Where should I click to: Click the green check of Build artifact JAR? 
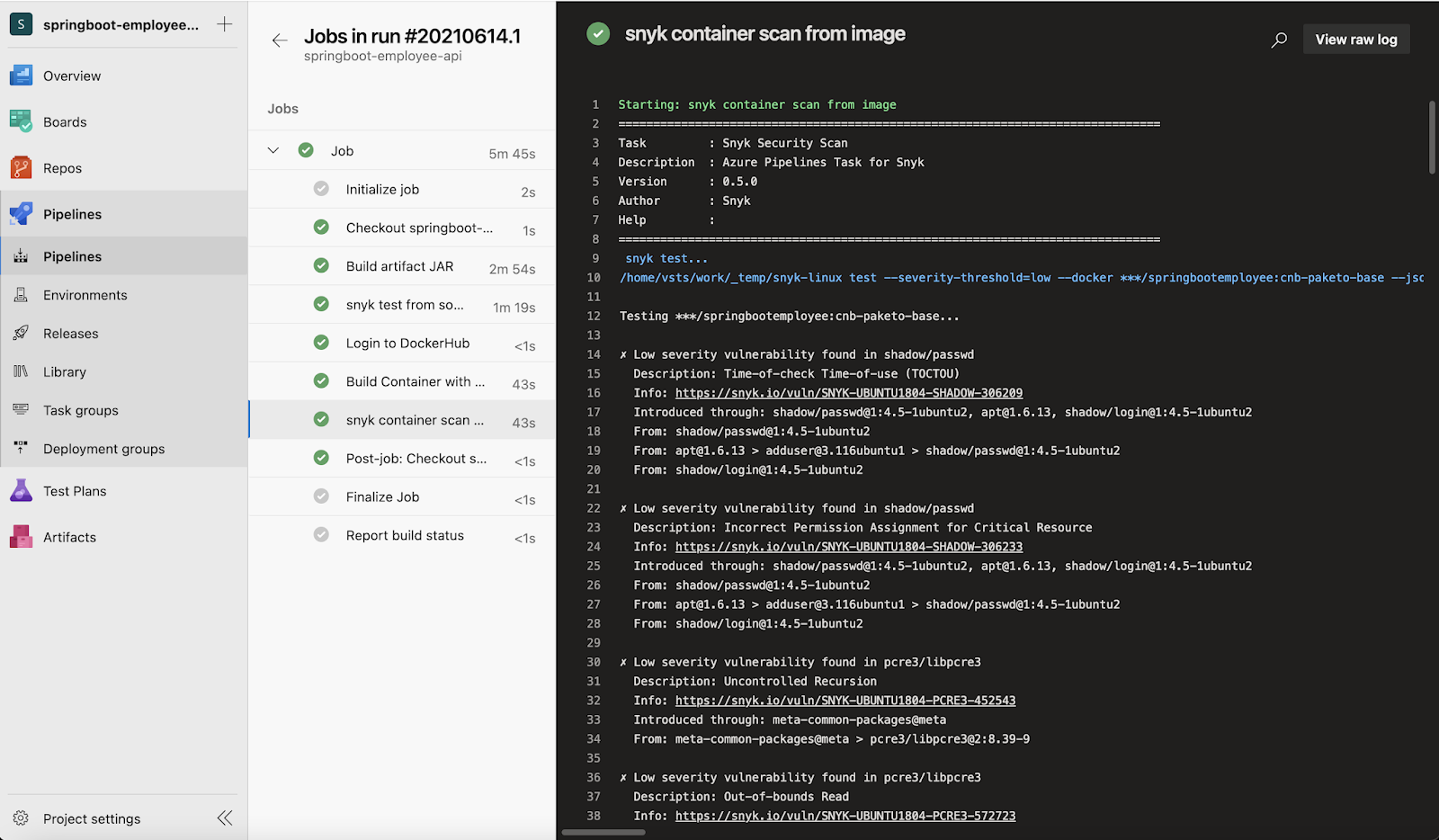click(321, 265)
